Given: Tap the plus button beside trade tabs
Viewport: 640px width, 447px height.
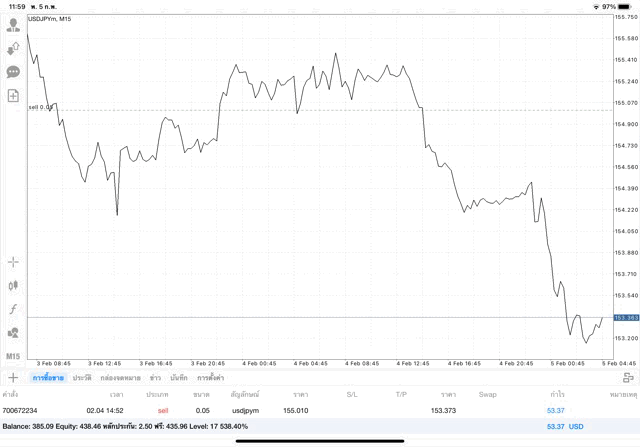Looking at the screenshot, I should tap(13, 378).
